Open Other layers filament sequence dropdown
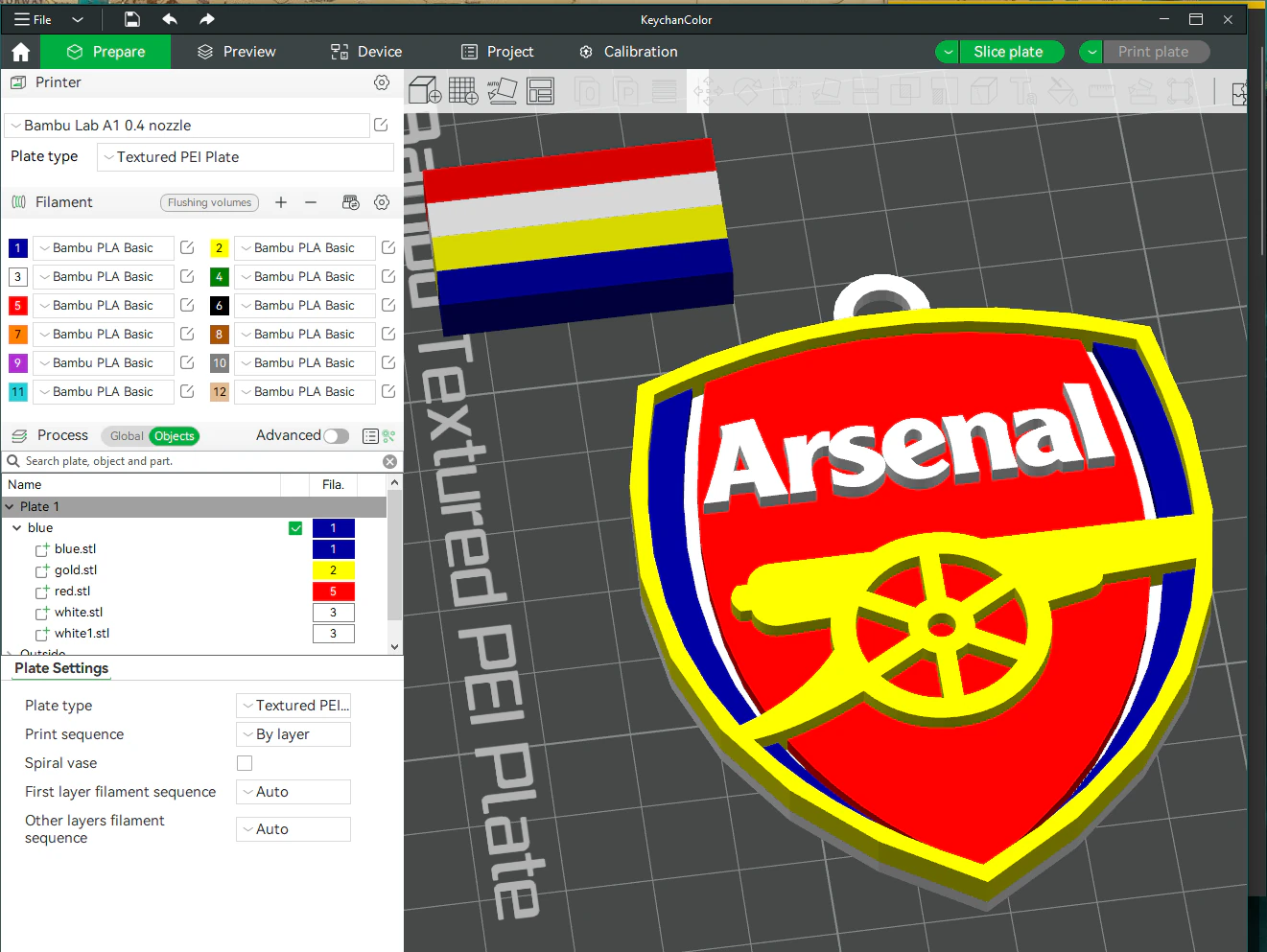Viewport: 1267px width, 952px height. click(293, 829)
